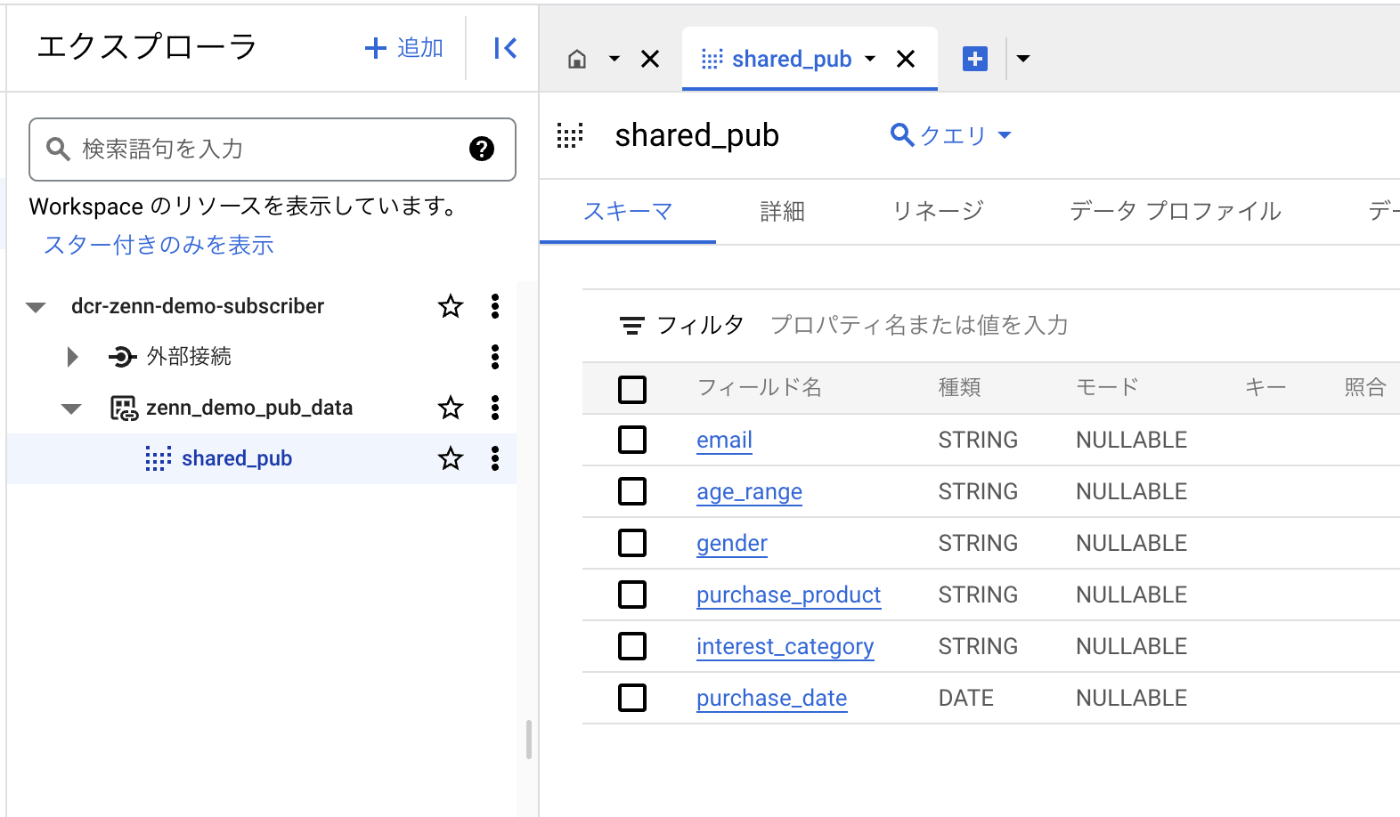This screenshot has width=1400, height=817.
Task: Open more menu for shared_pub table
Action: 495,459
